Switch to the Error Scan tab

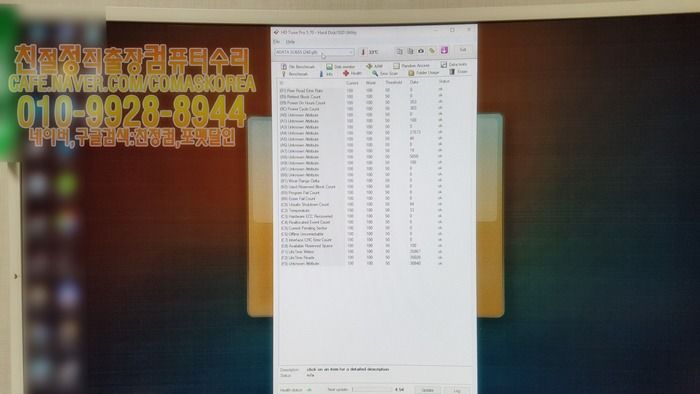click(x=385, y=73)
